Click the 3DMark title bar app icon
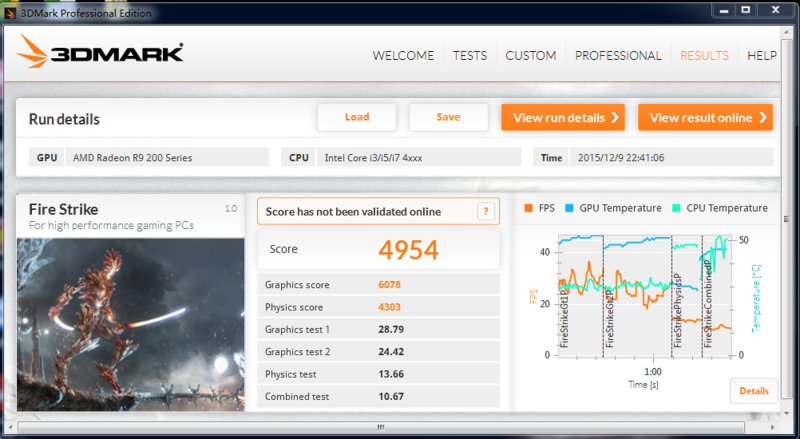 pyautogui.click(x=10, y=13)
